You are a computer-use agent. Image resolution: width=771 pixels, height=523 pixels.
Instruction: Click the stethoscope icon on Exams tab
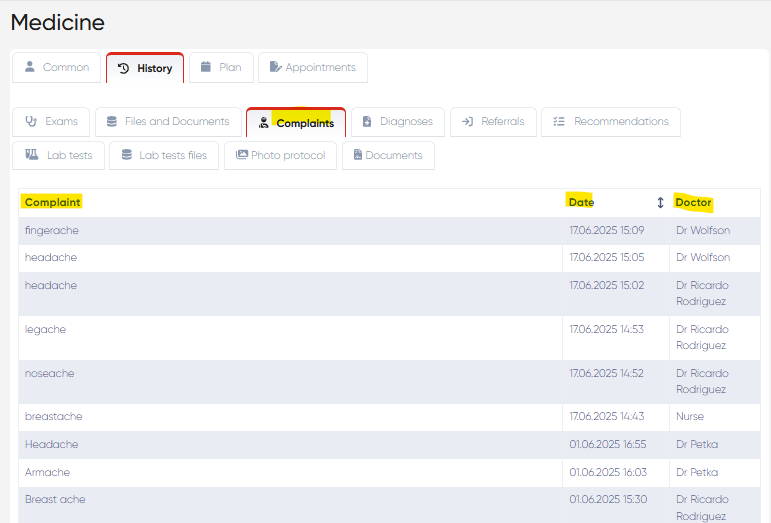tap(32, 122)
